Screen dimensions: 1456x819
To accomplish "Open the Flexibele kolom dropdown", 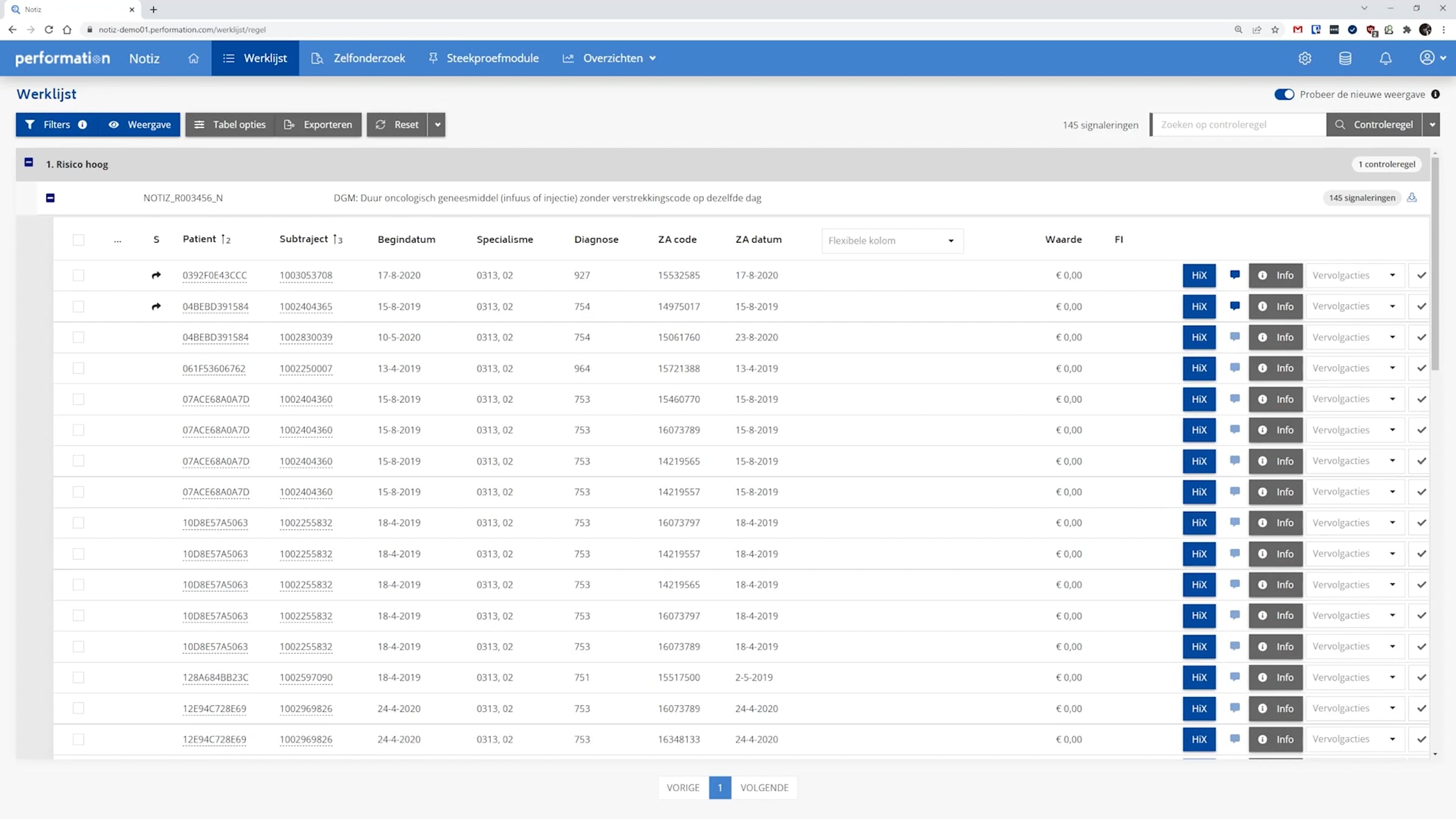I will pyautogui.click(x=892, y=240).
